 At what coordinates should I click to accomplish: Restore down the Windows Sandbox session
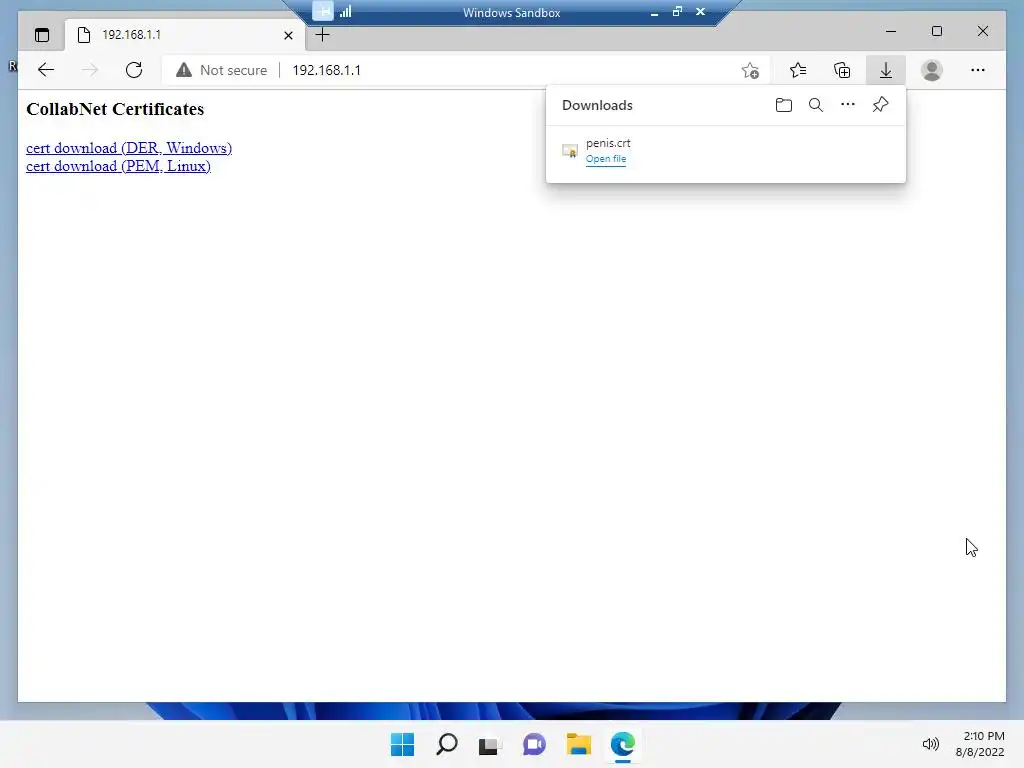[x=677, y=11]
